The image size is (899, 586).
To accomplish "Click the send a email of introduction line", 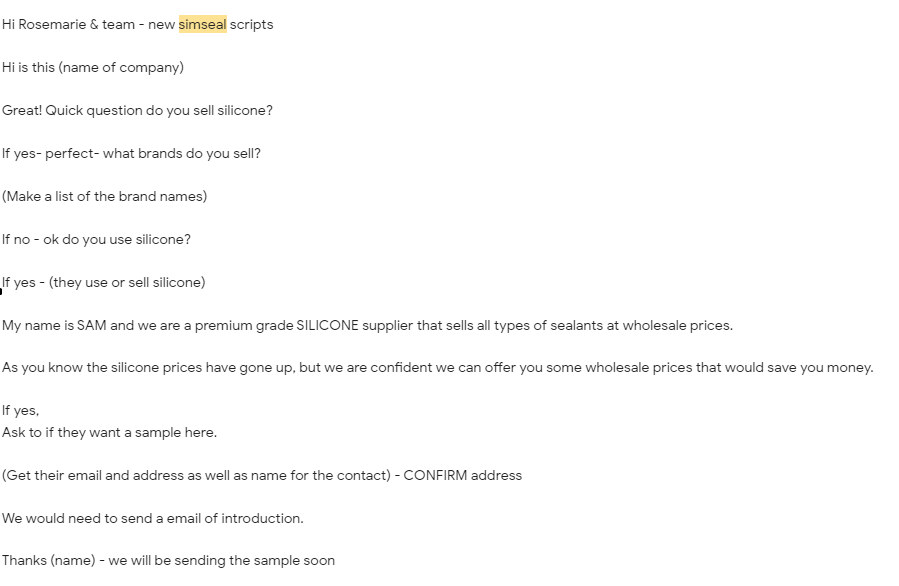I will pos(153,518).
